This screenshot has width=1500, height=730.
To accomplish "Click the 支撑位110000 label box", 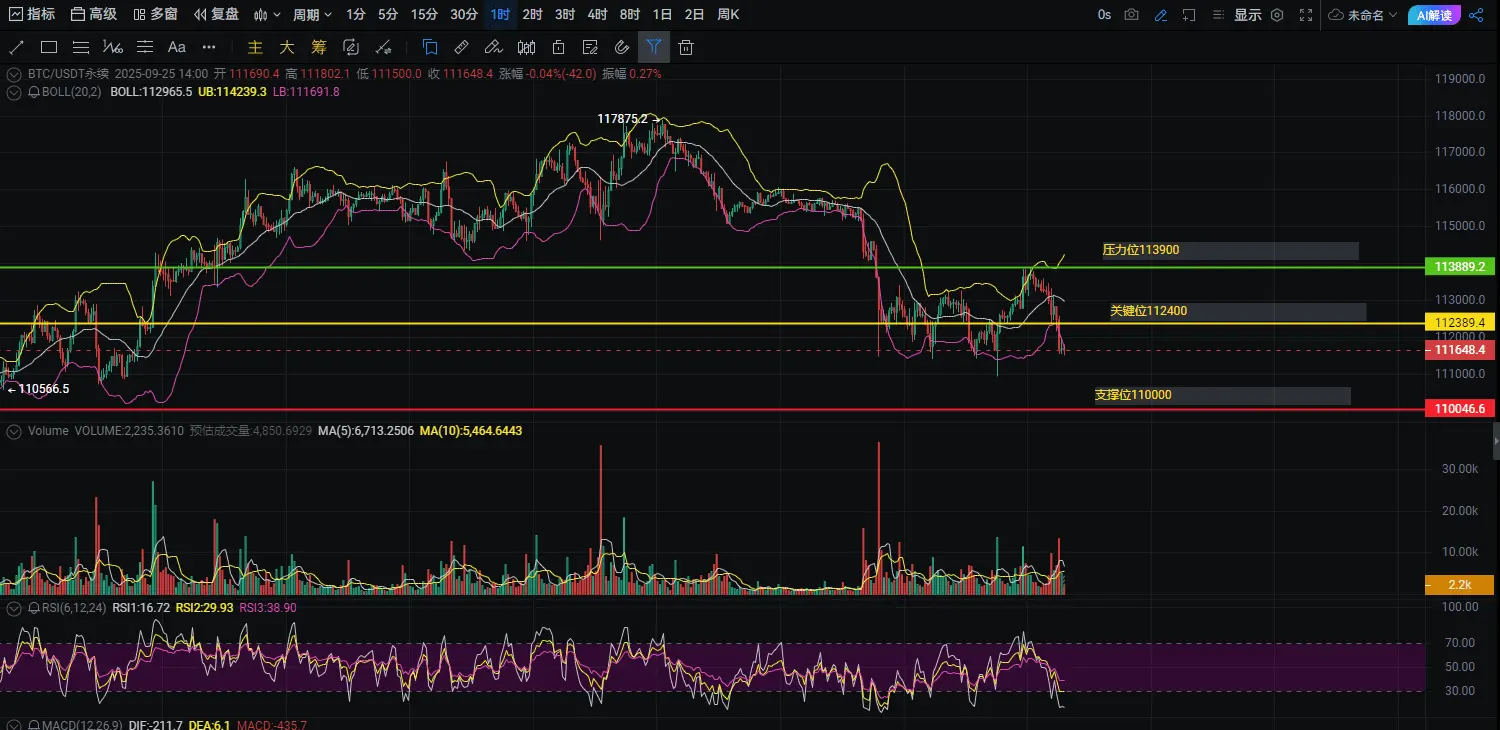I will coord(1222,396).
